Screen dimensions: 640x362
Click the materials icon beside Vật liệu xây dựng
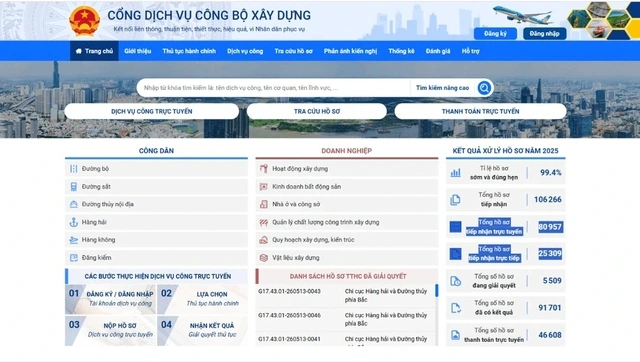pos(264,258)
